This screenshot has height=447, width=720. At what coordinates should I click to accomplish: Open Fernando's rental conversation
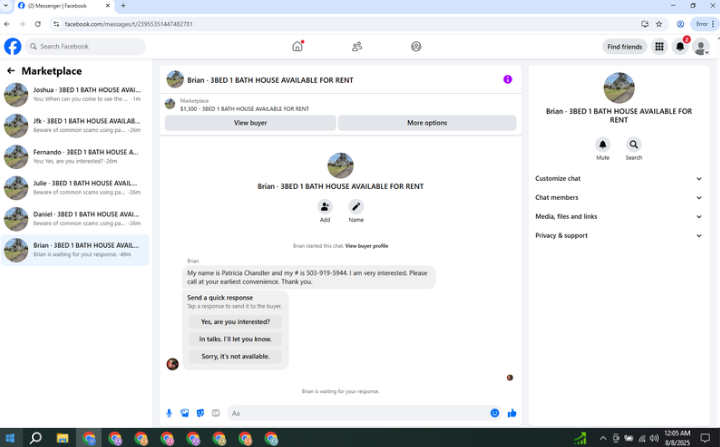[75, 156]
